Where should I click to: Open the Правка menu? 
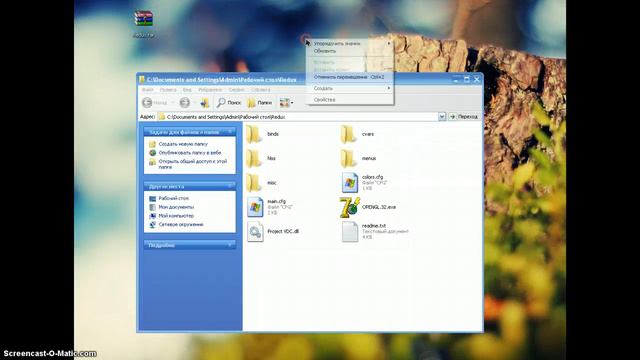pos(168,90)
